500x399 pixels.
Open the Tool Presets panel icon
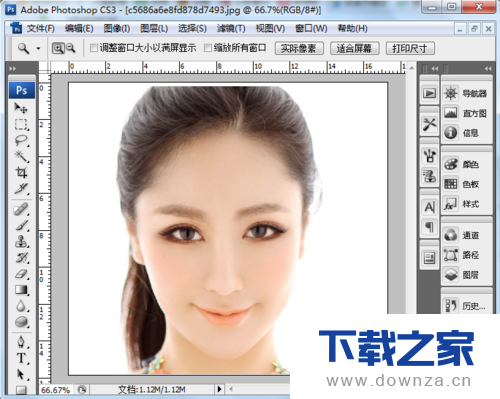429,124
